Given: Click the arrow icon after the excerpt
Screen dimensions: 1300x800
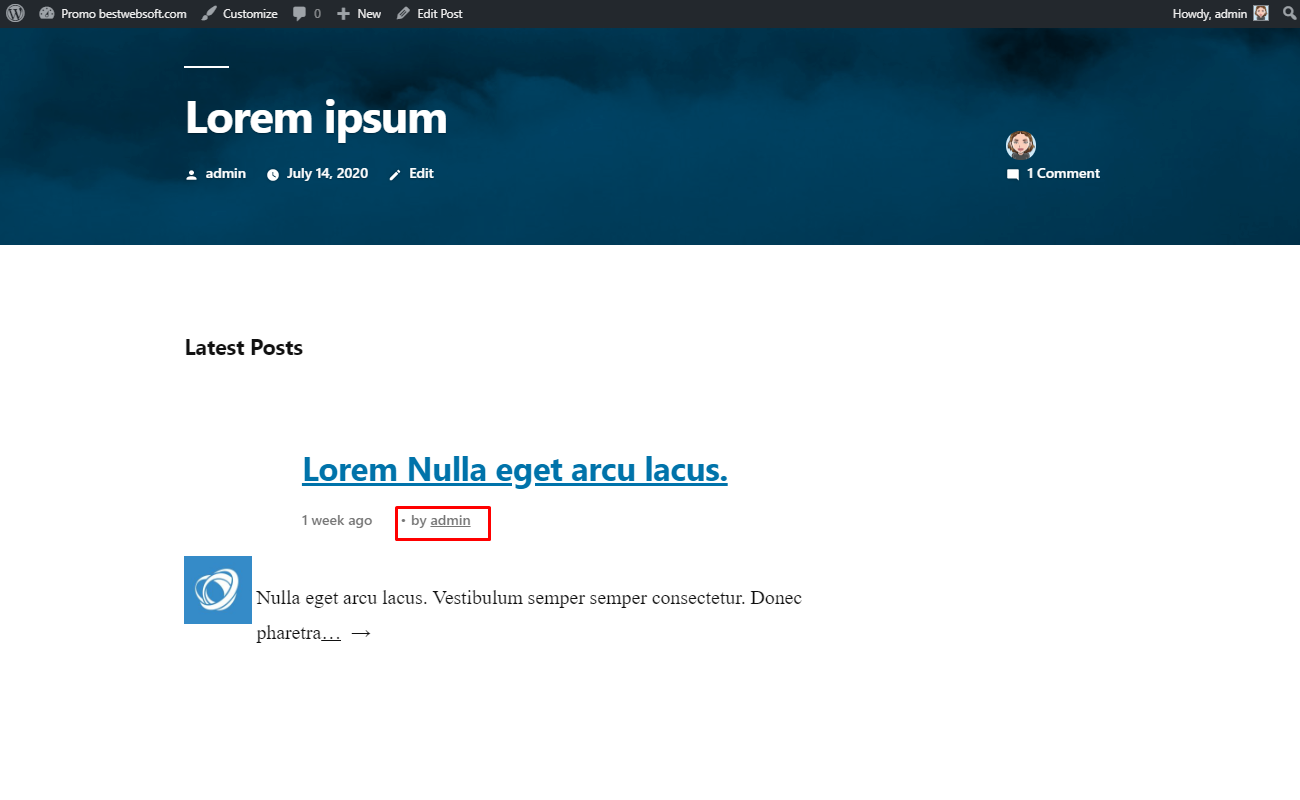Looking at the screenshot, I should point(361,633).
